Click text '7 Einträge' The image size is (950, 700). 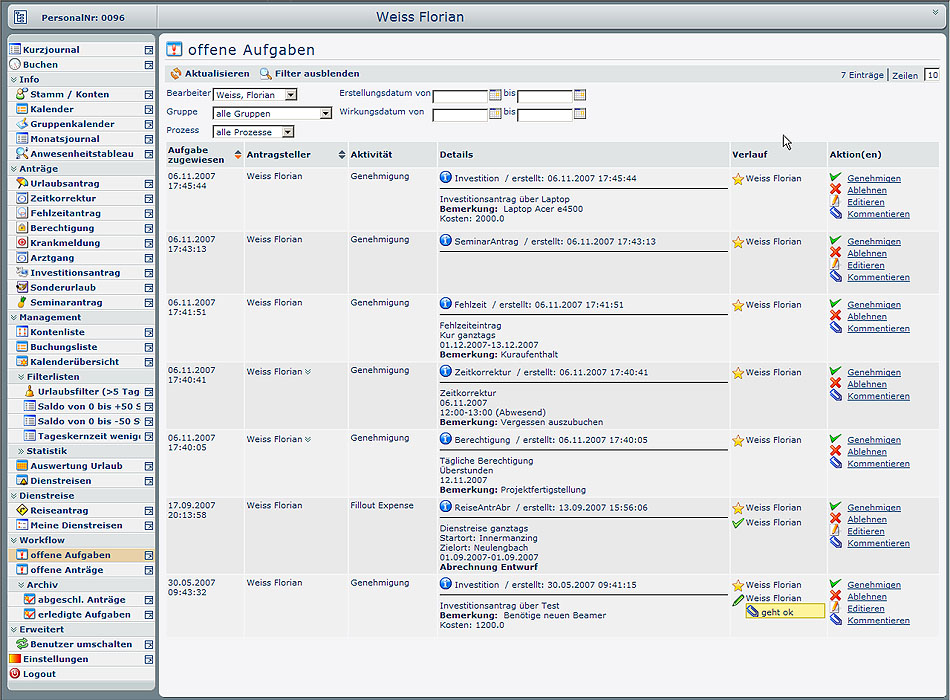[862, 75]
